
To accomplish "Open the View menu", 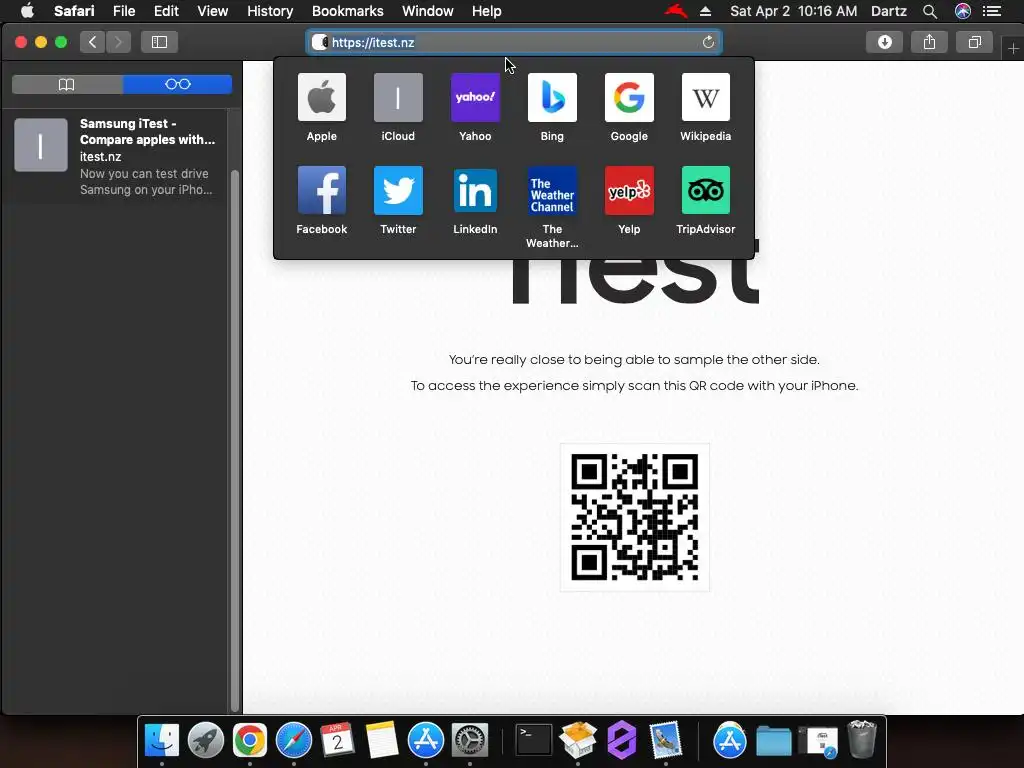I will [212, 11].
